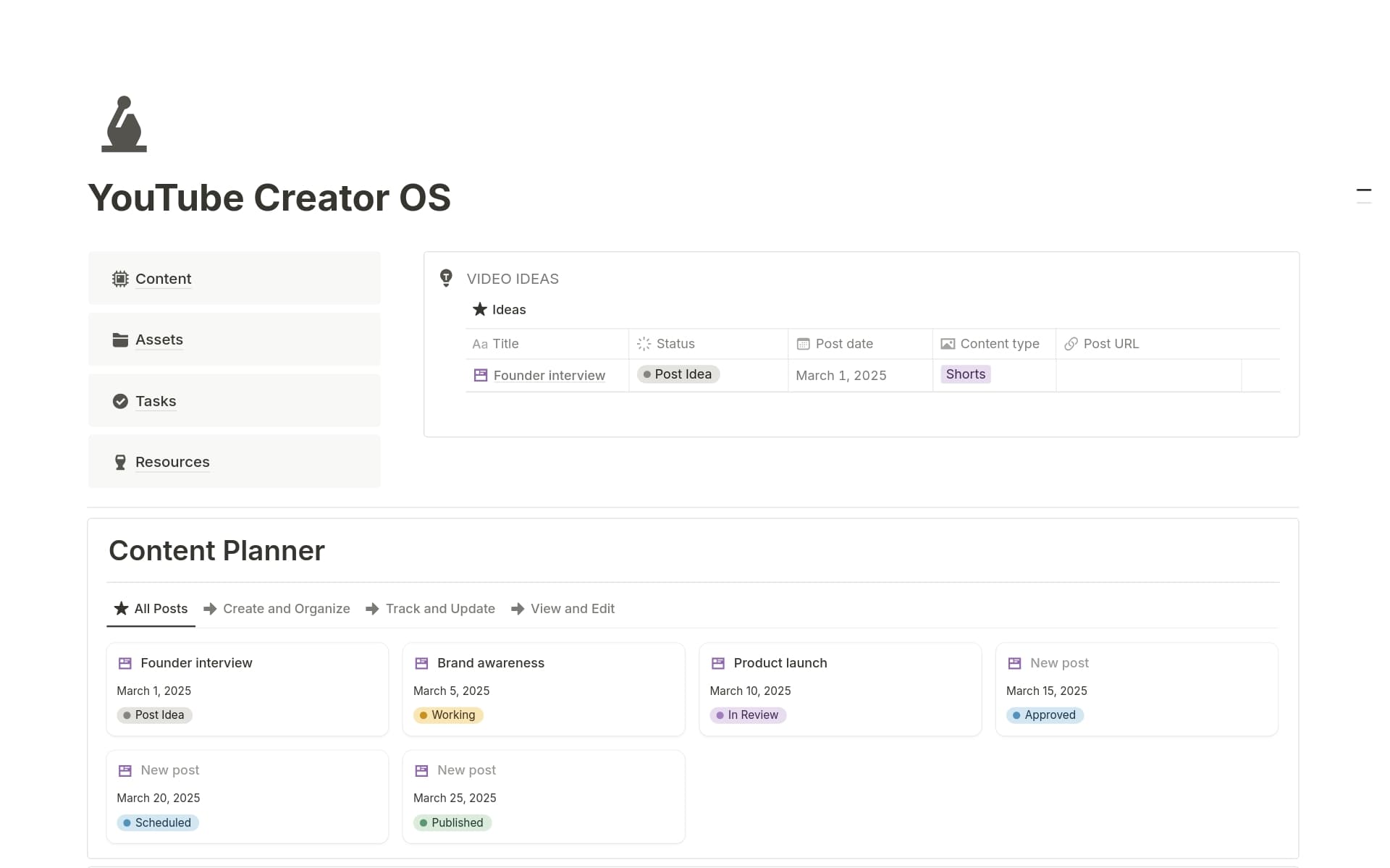Screen dimensions: 1390x868
Task: Click the trophy icon next to Resources
Action: [119, 462]
